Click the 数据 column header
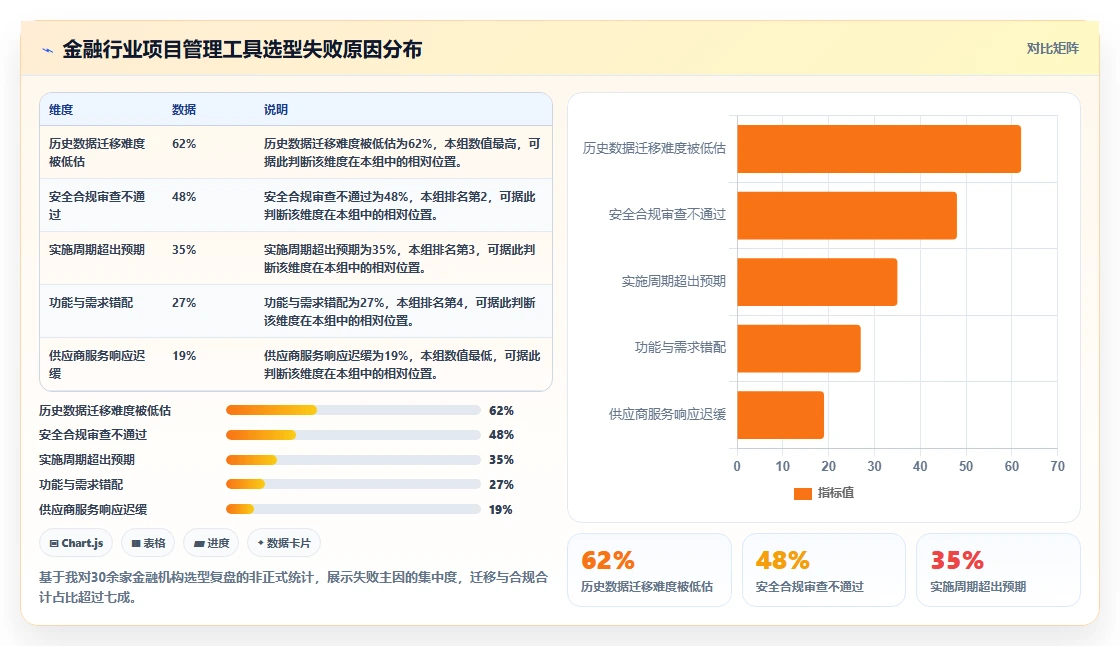Viewport: 1120px width, 646px height. (x=184, y=109)
